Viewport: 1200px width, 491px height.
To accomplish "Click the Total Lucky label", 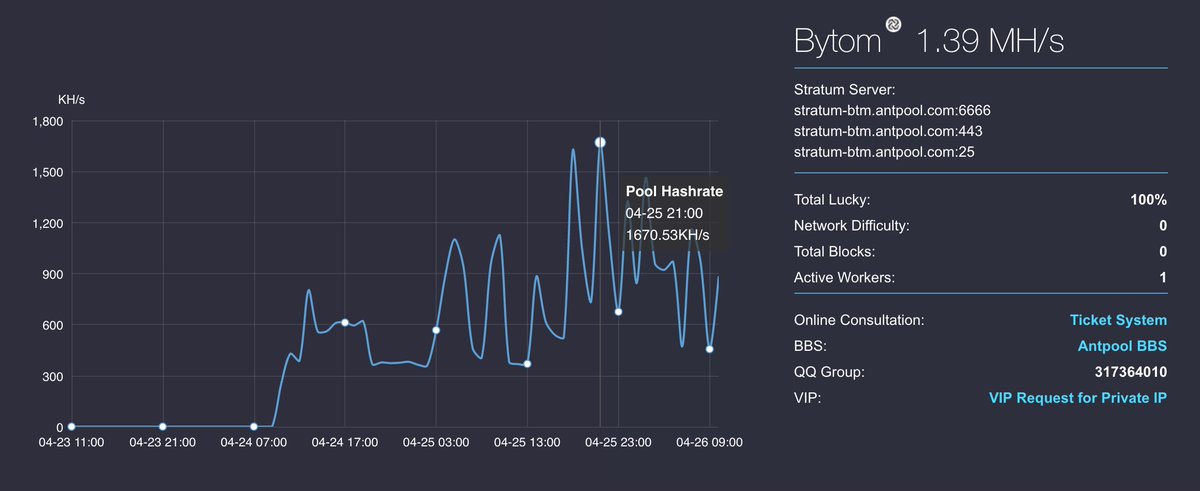I will click(x=832, y=200).
